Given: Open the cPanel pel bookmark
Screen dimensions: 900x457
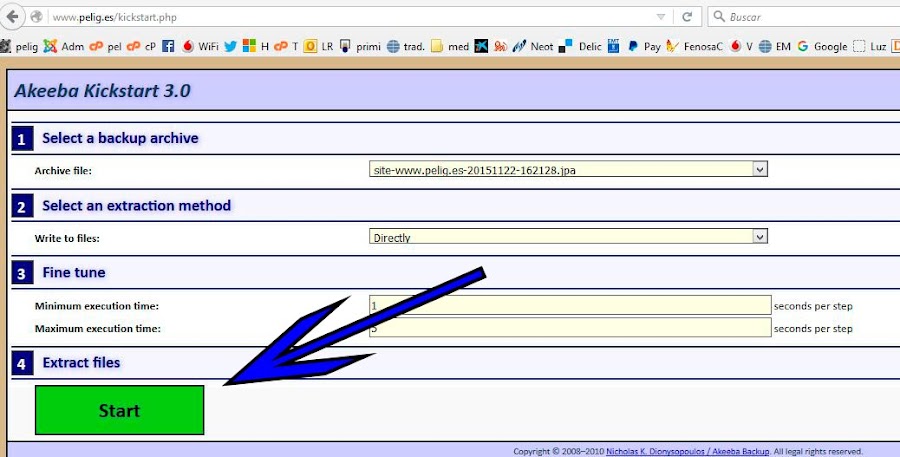Looking at the screenshot, I should click(106, 47).
